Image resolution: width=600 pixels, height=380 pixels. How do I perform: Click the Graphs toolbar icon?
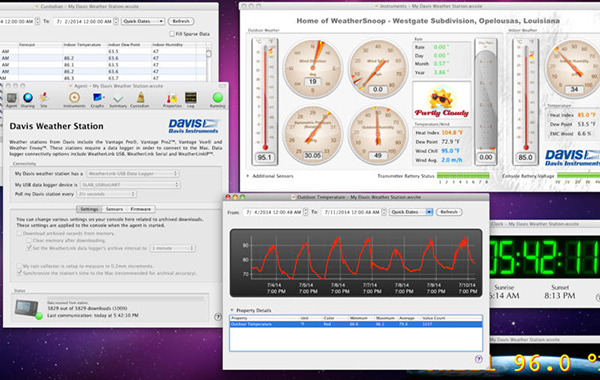pyautogui.click(x=97, y=98)
